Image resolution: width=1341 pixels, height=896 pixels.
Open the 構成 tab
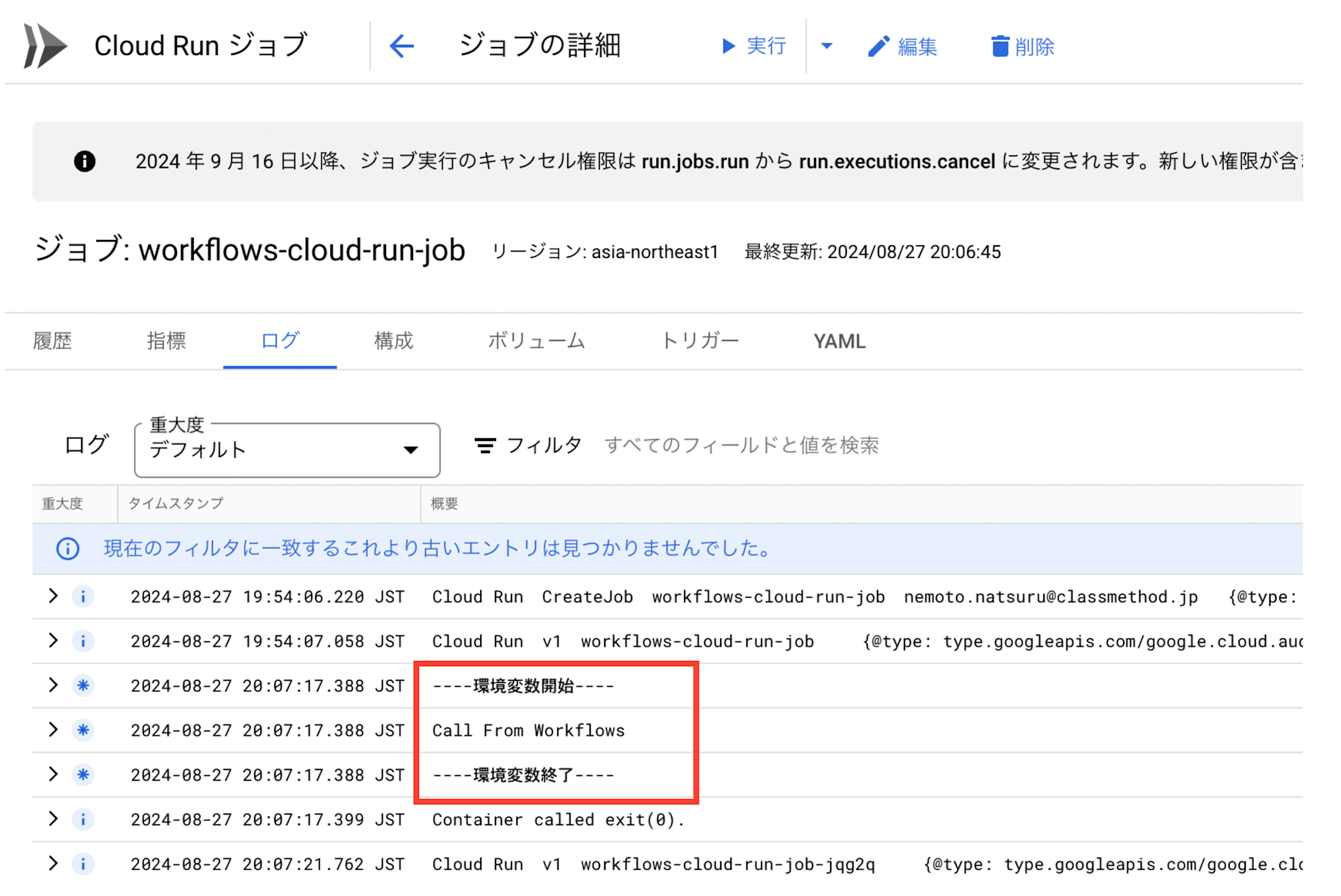tap(394, 341)
